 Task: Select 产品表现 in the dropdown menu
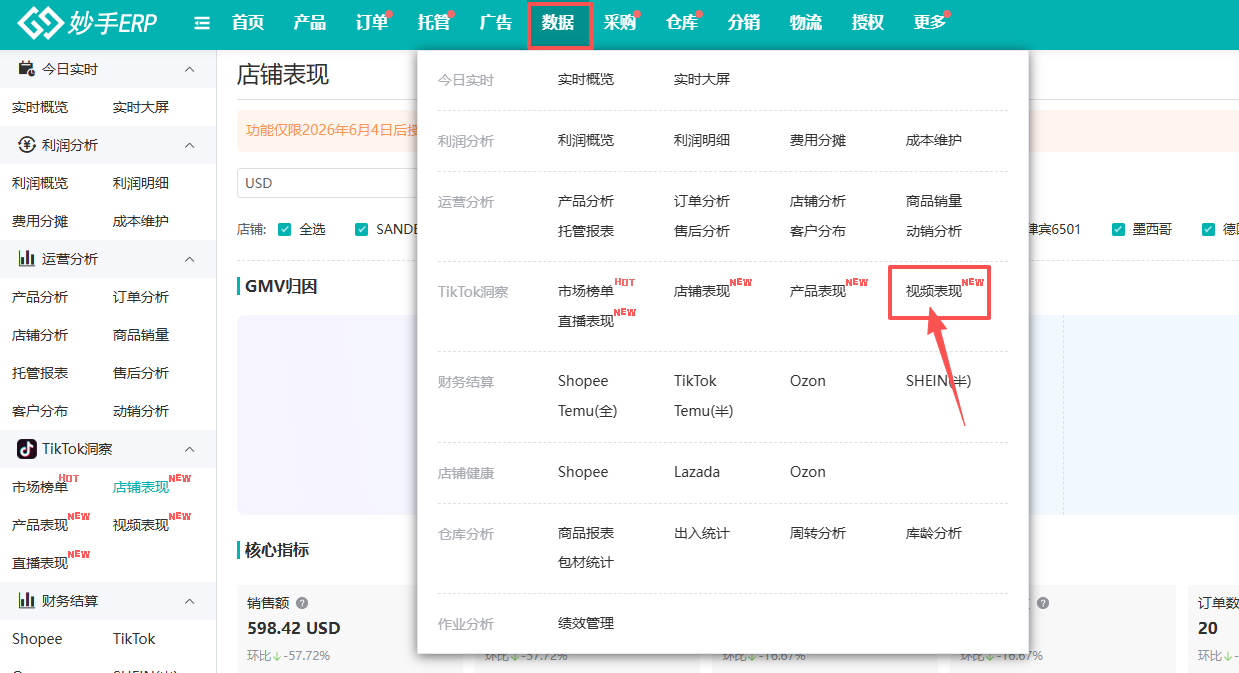pyautogui.click(x=818, y=292)
